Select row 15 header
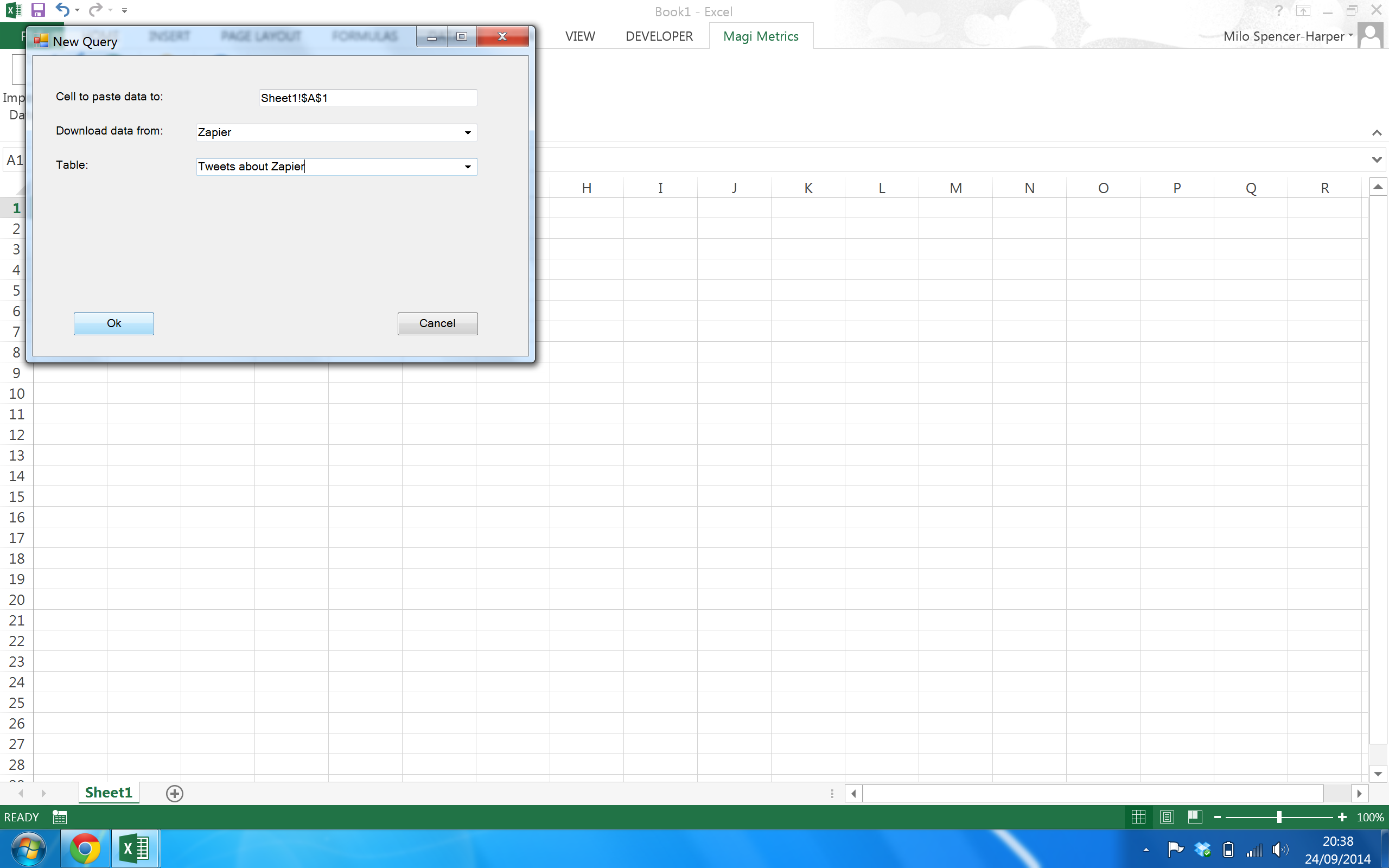This screenshot has width=1389, height=868. (x=16, y=496)
